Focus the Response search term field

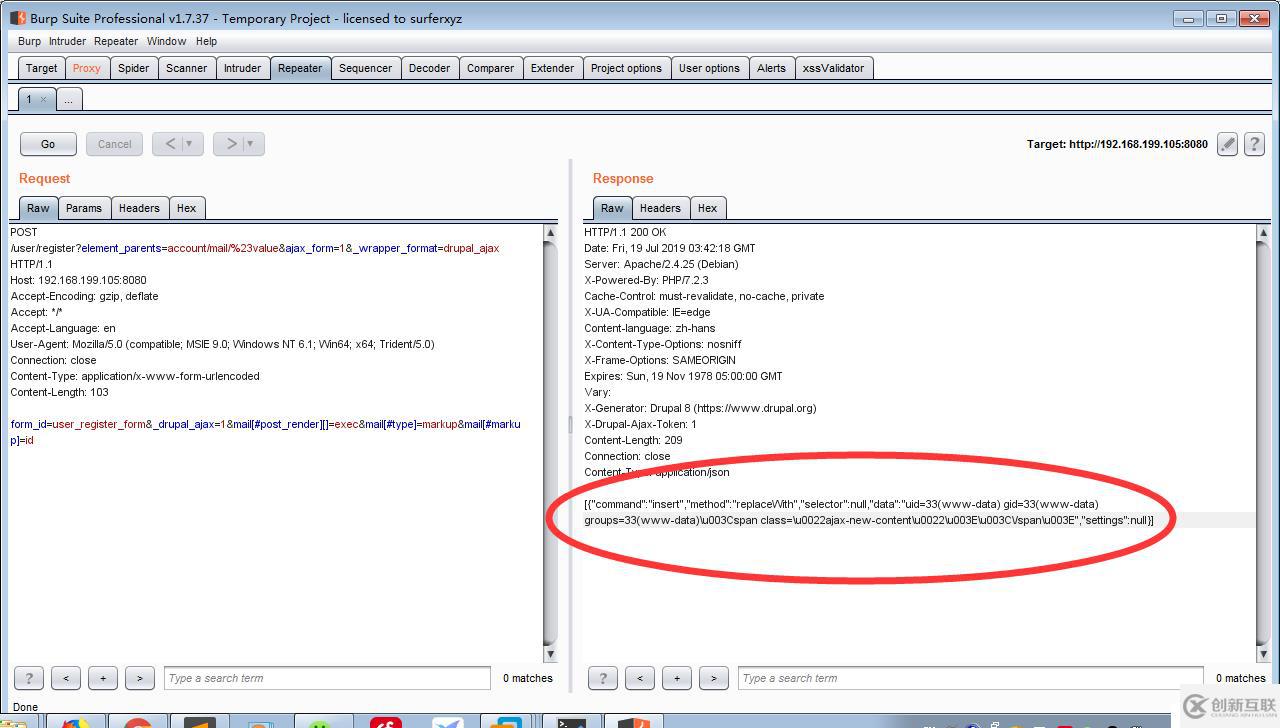pos(970,678)
